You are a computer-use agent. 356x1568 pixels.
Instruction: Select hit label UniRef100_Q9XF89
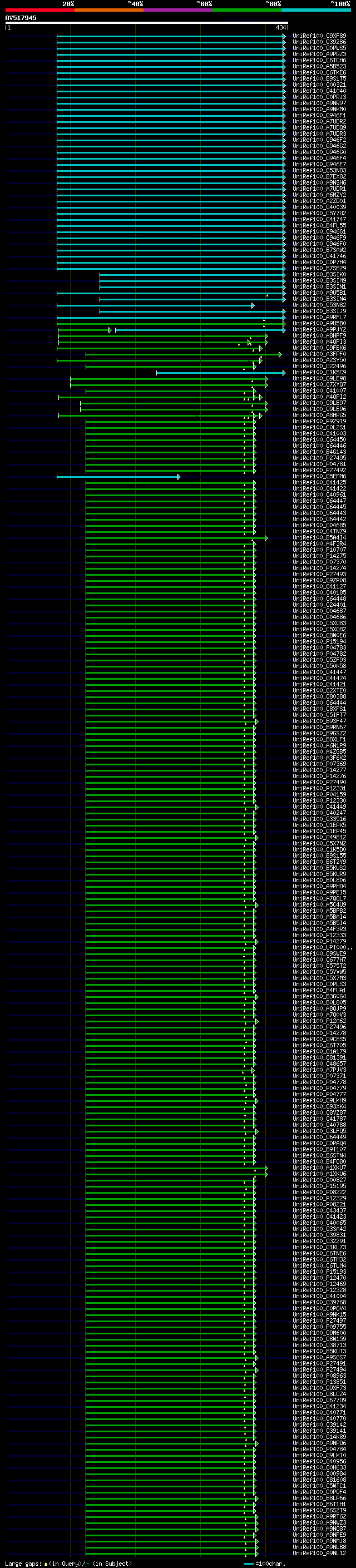[x=319, y=36]
